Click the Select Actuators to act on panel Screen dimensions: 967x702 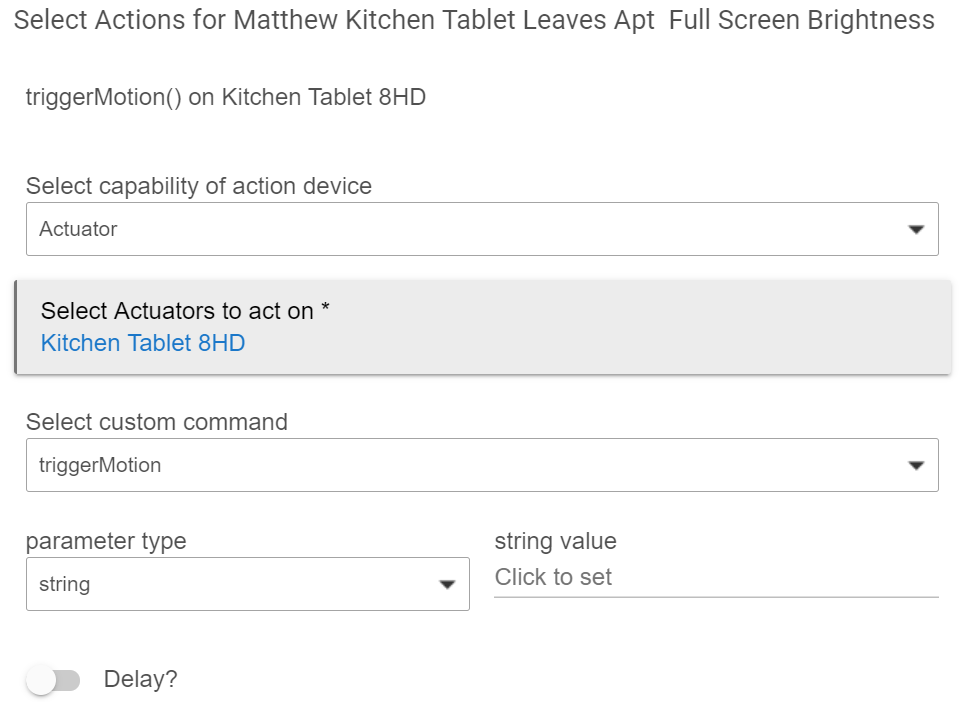(482, 327)
